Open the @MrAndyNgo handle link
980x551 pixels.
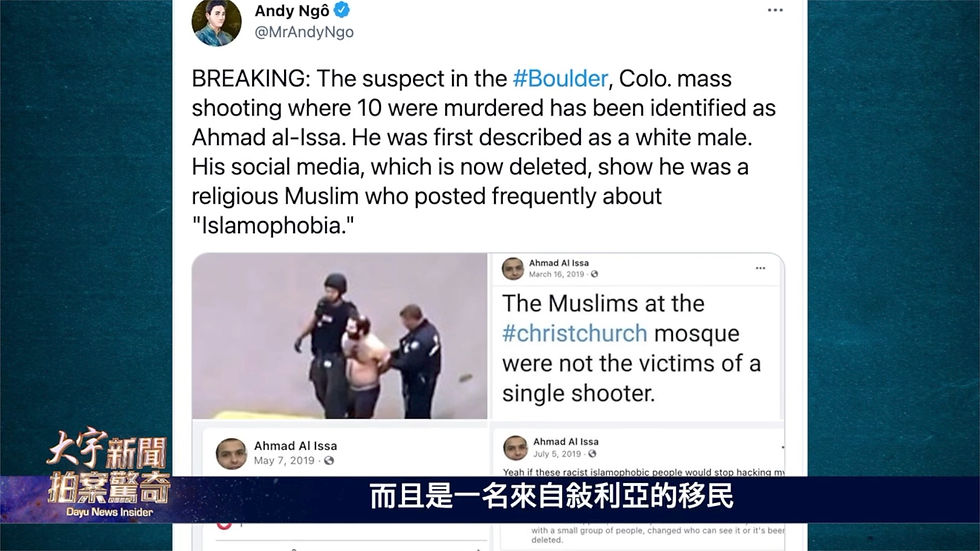point(304,32)
